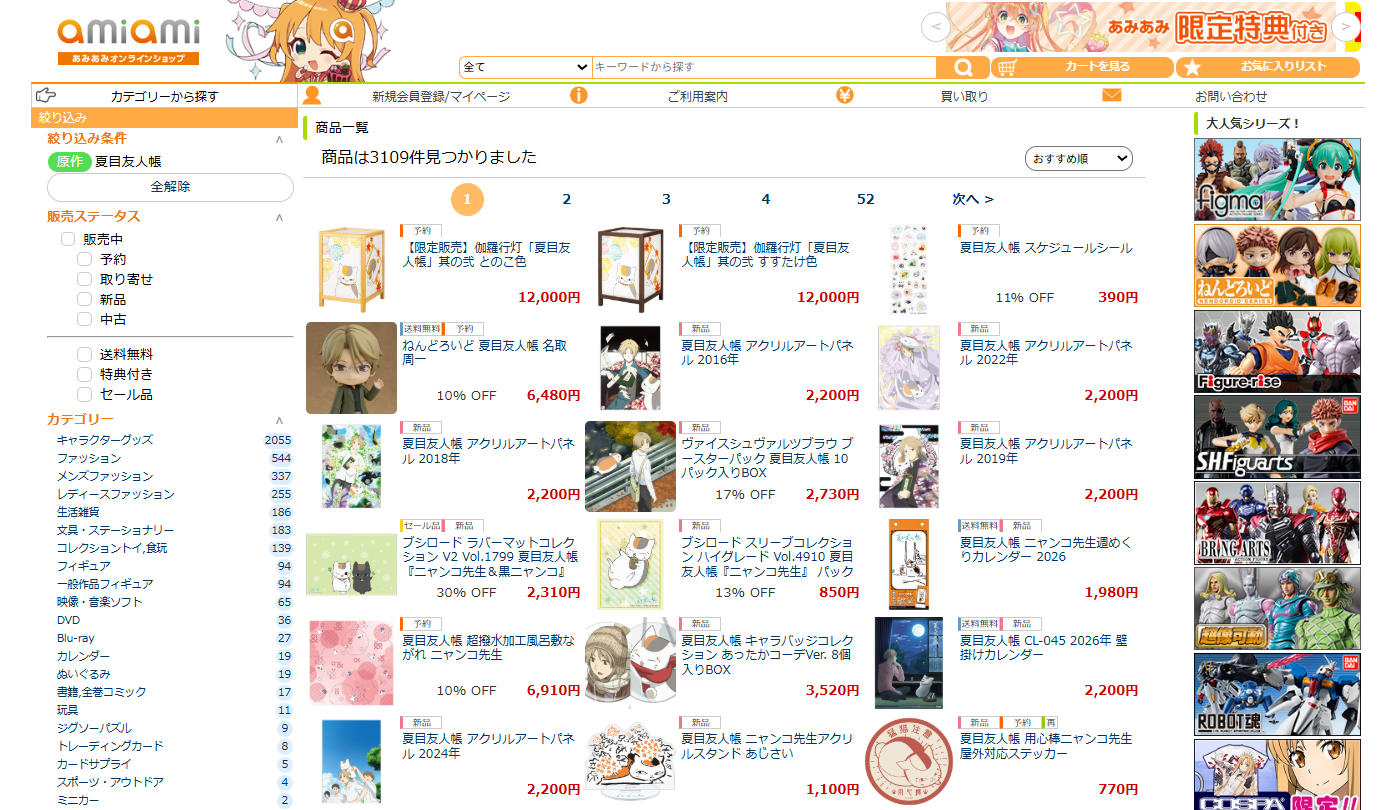Go to results page 2
The width and height of the screenshot is (1396, 810).
tap(566, 199)
